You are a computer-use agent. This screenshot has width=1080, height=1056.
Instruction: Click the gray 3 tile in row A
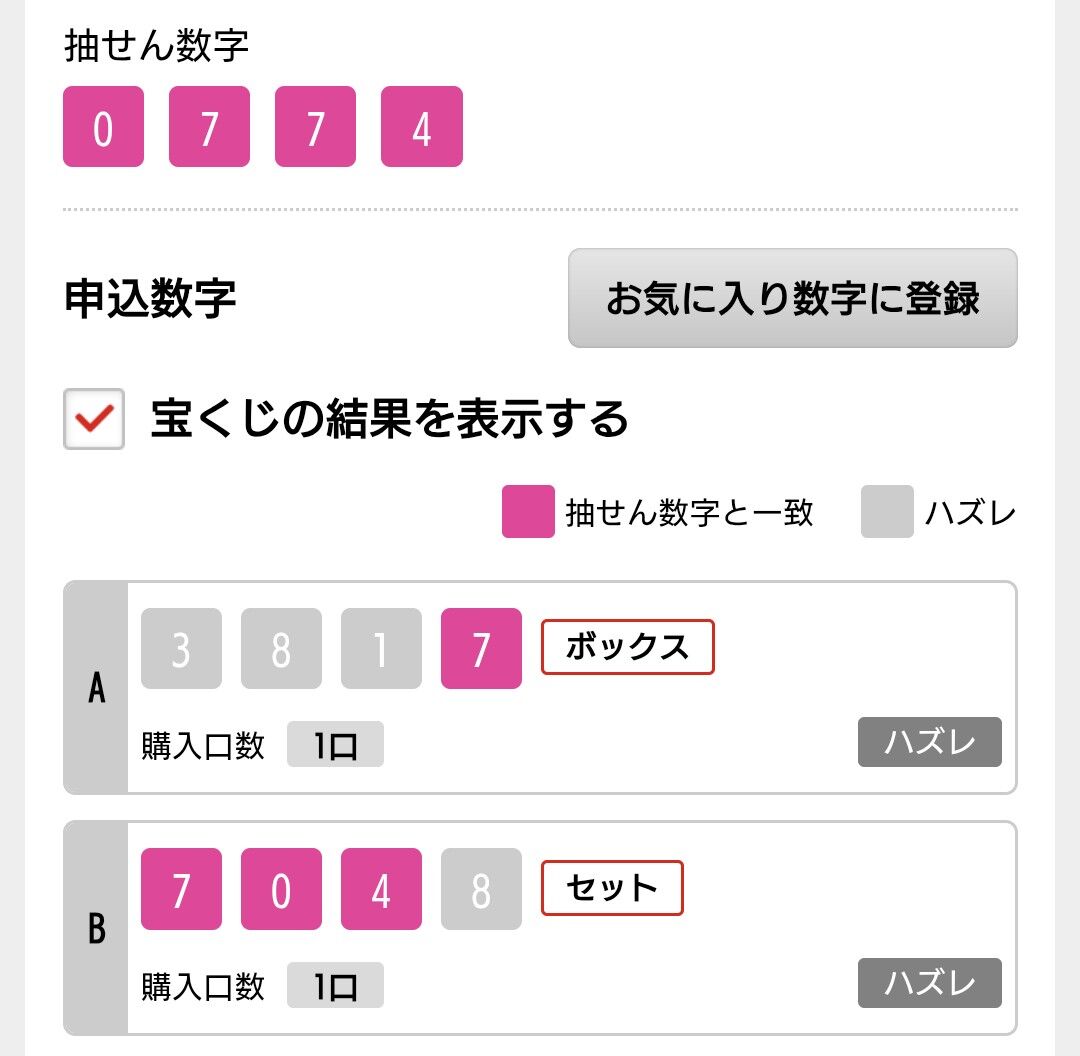point(181,649)
